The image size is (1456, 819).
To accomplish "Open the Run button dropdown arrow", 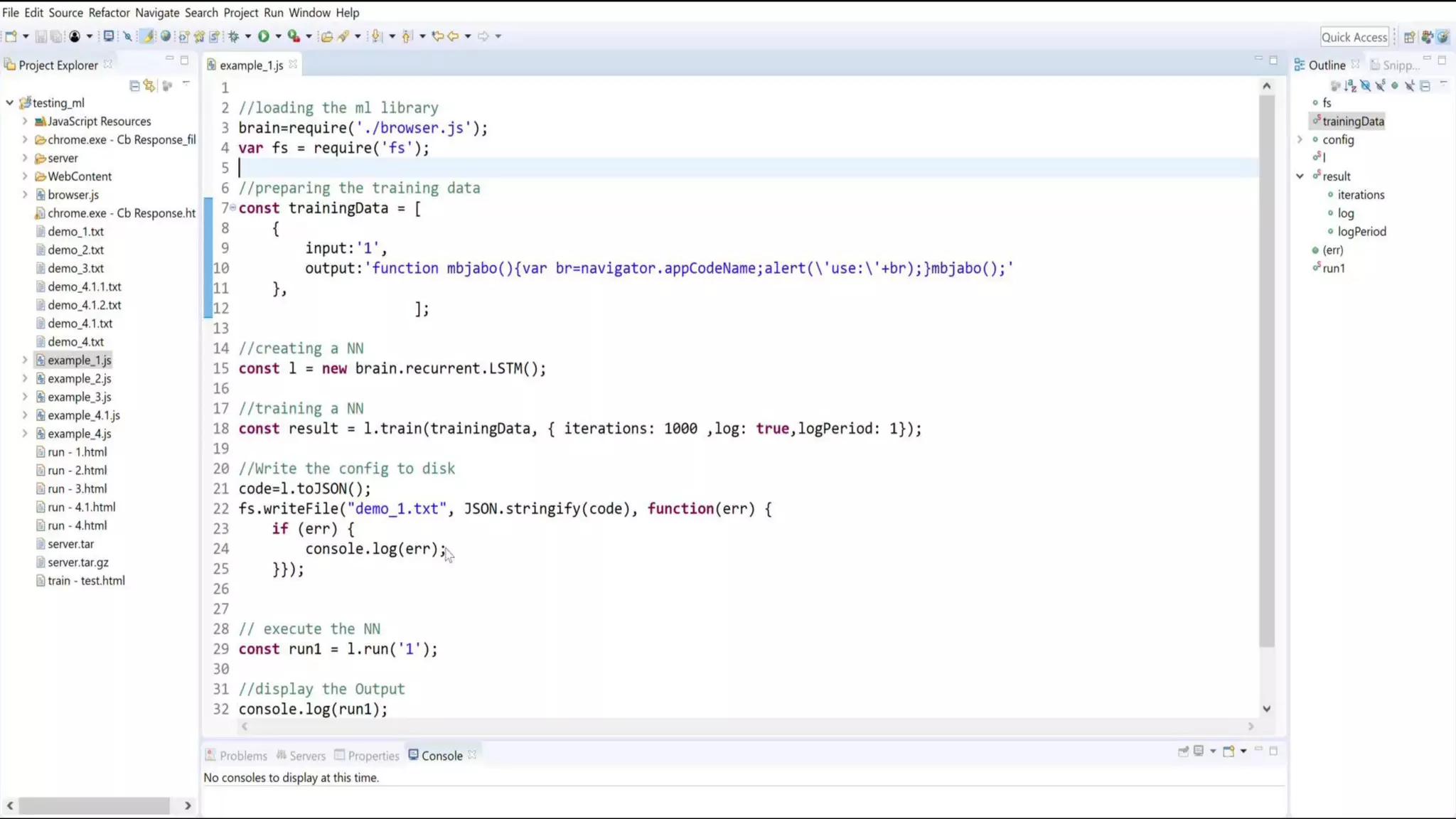I will (x=279, y=36).
